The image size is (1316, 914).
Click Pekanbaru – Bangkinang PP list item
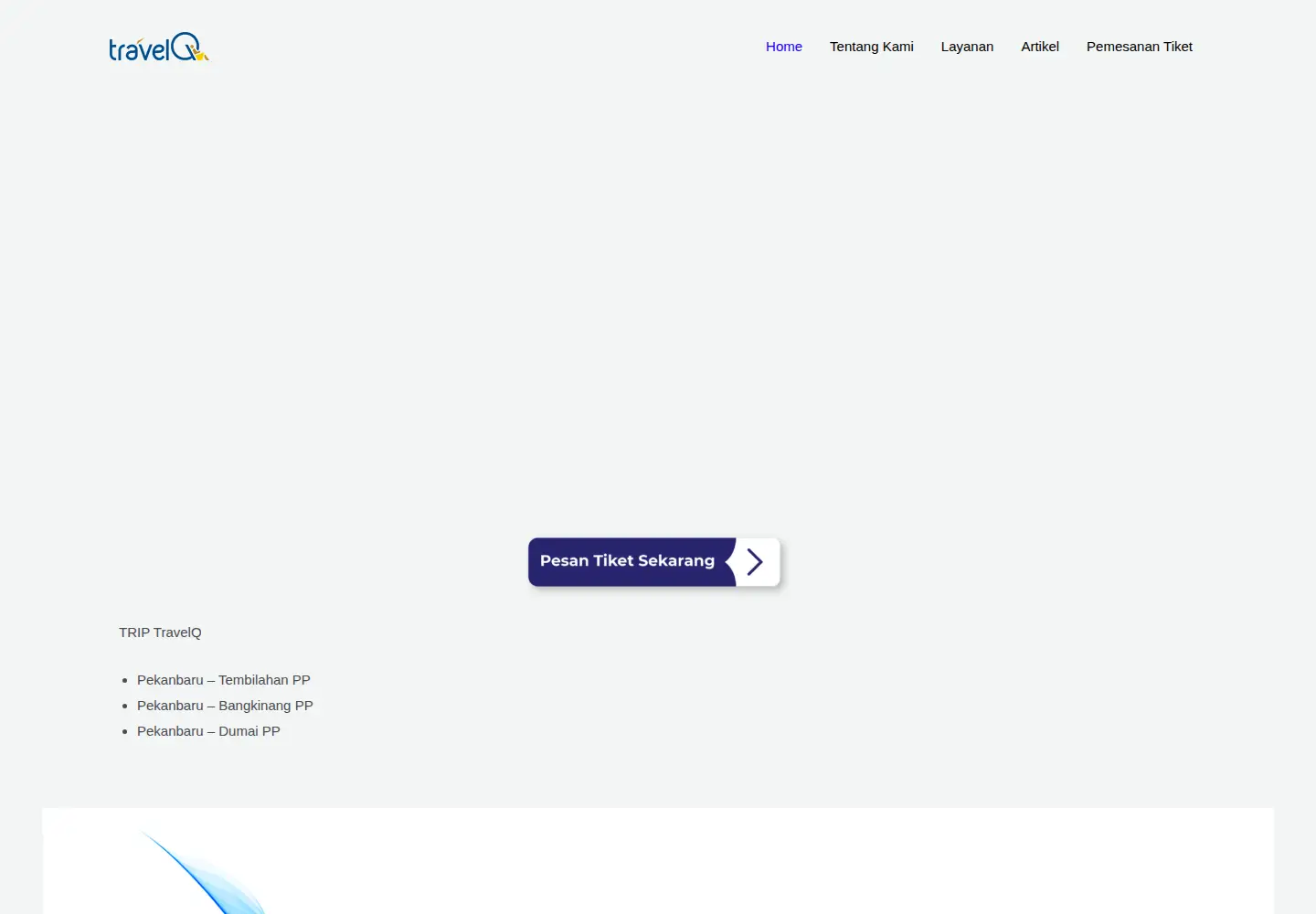tap(225, 706)
